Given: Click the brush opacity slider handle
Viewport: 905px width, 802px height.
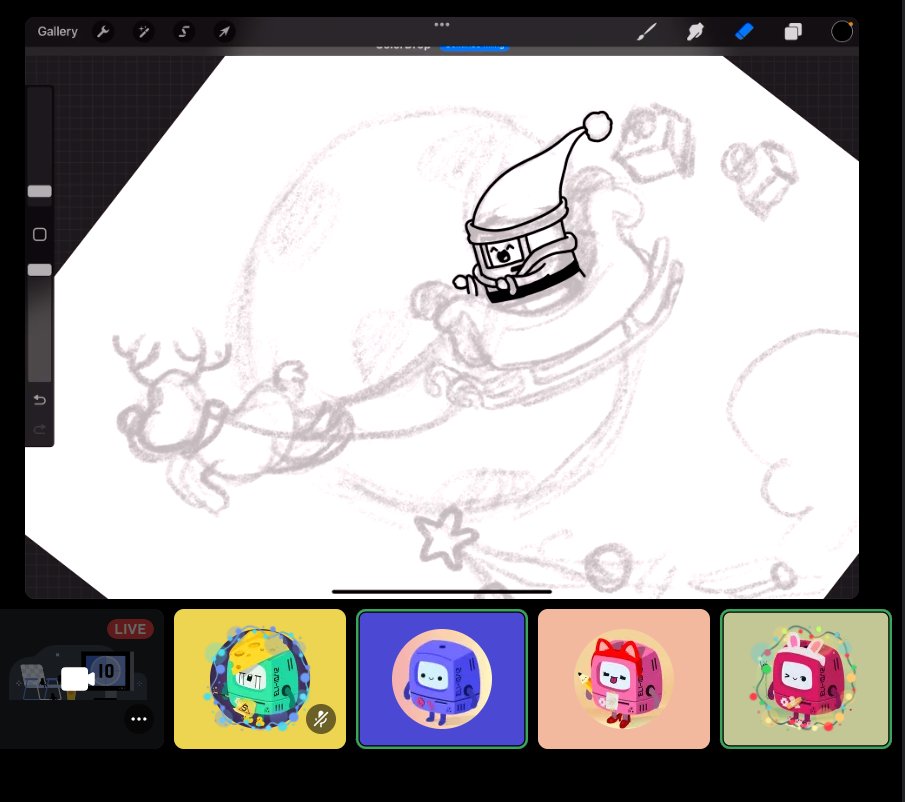Looking at the screenshot, I should [40, 270].
